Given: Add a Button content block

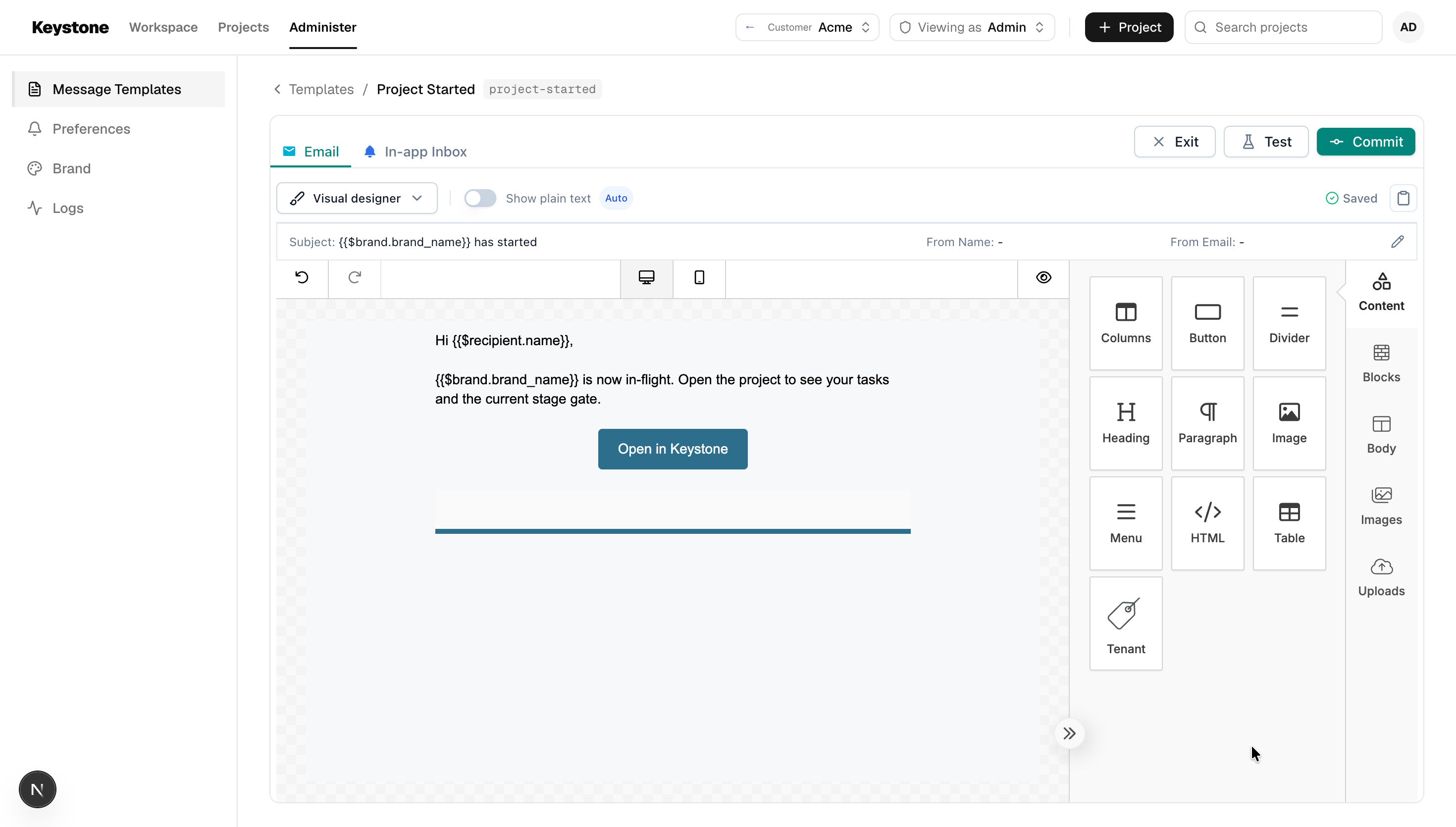Looking at the screenshot, I should coord(1207,323).
